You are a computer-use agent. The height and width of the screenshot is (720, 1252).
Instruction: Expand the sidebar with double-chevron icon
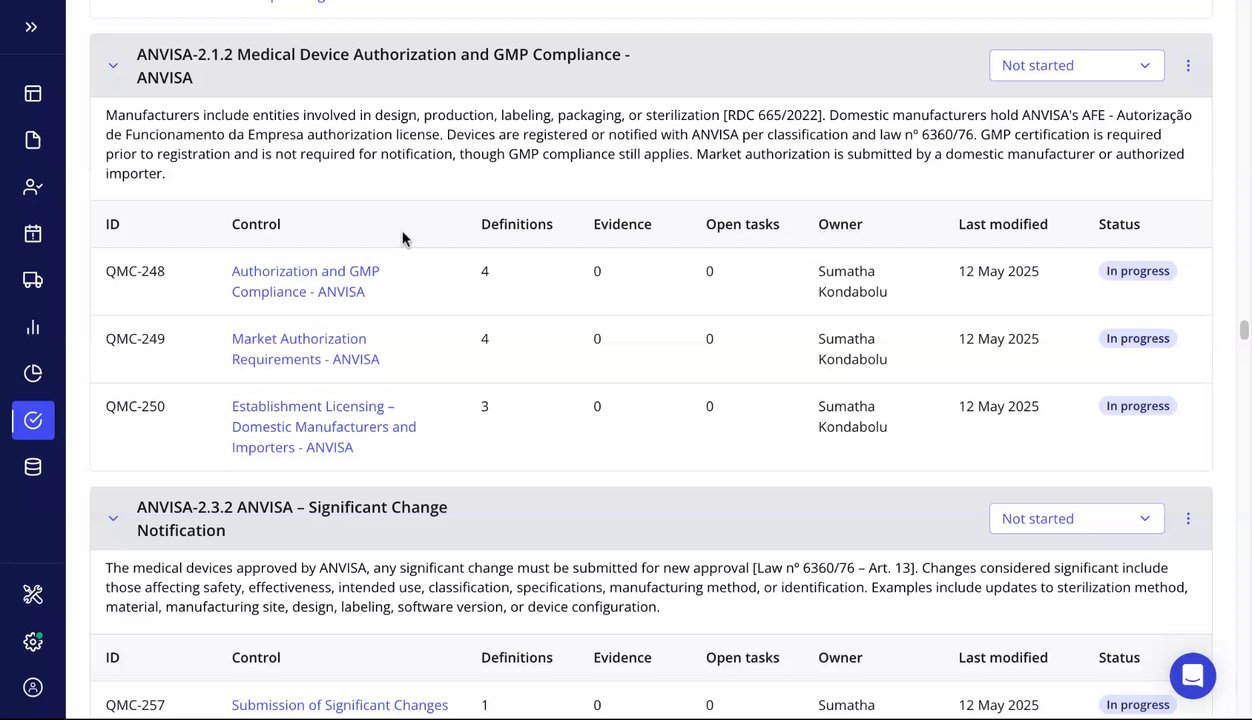tap(32, 27)
